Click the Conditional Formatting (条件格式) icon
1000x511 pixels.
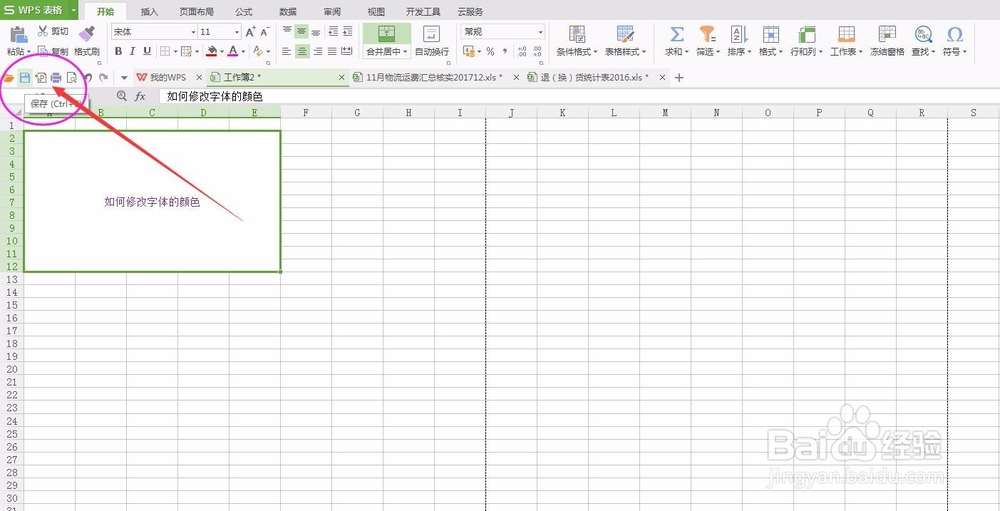577,34
